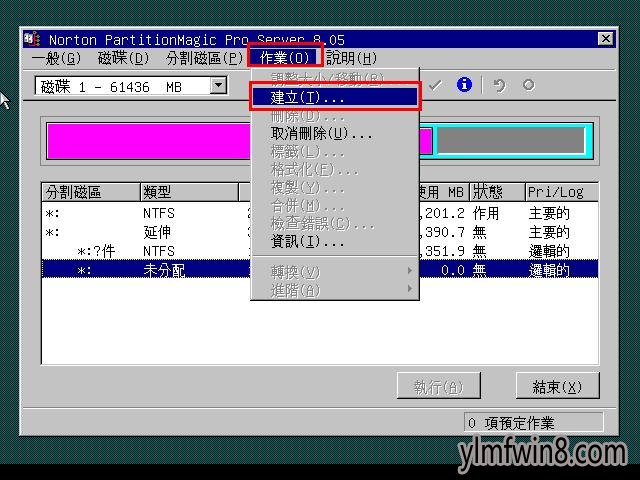Click the apply checkmark toolbar icon
640x480 pixels.
pyautogui.click(x=436, y=85)
